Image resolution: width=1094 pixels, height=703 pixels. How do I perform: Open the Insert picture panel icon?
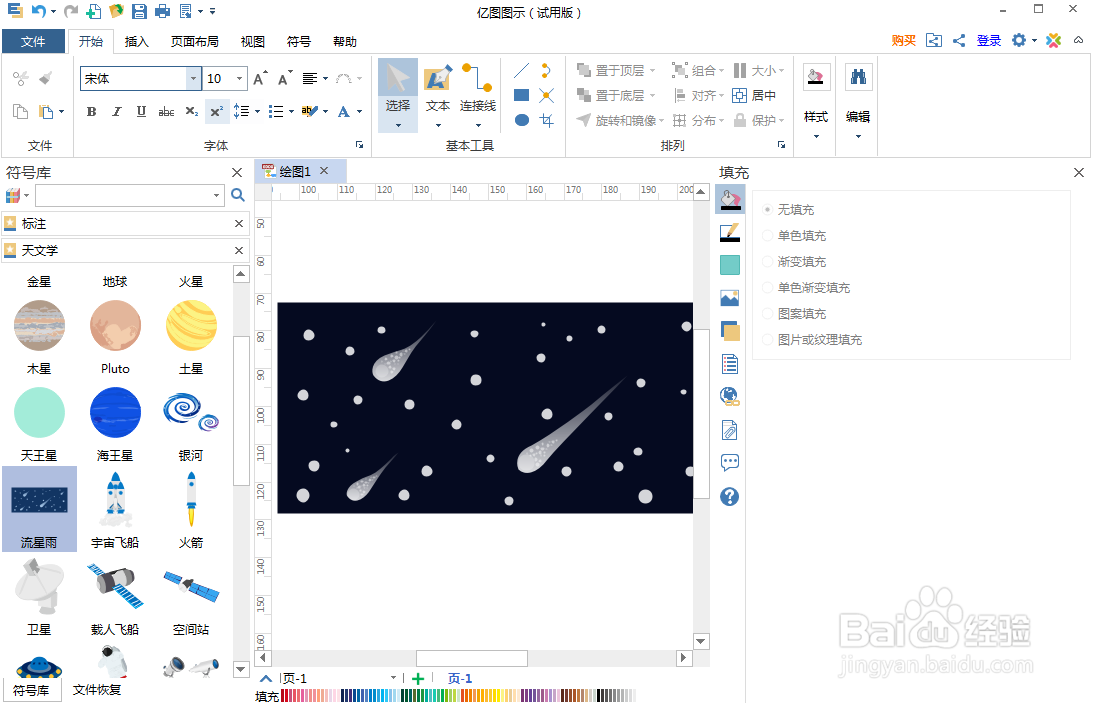pyautogui.click(x=730, y=298)
